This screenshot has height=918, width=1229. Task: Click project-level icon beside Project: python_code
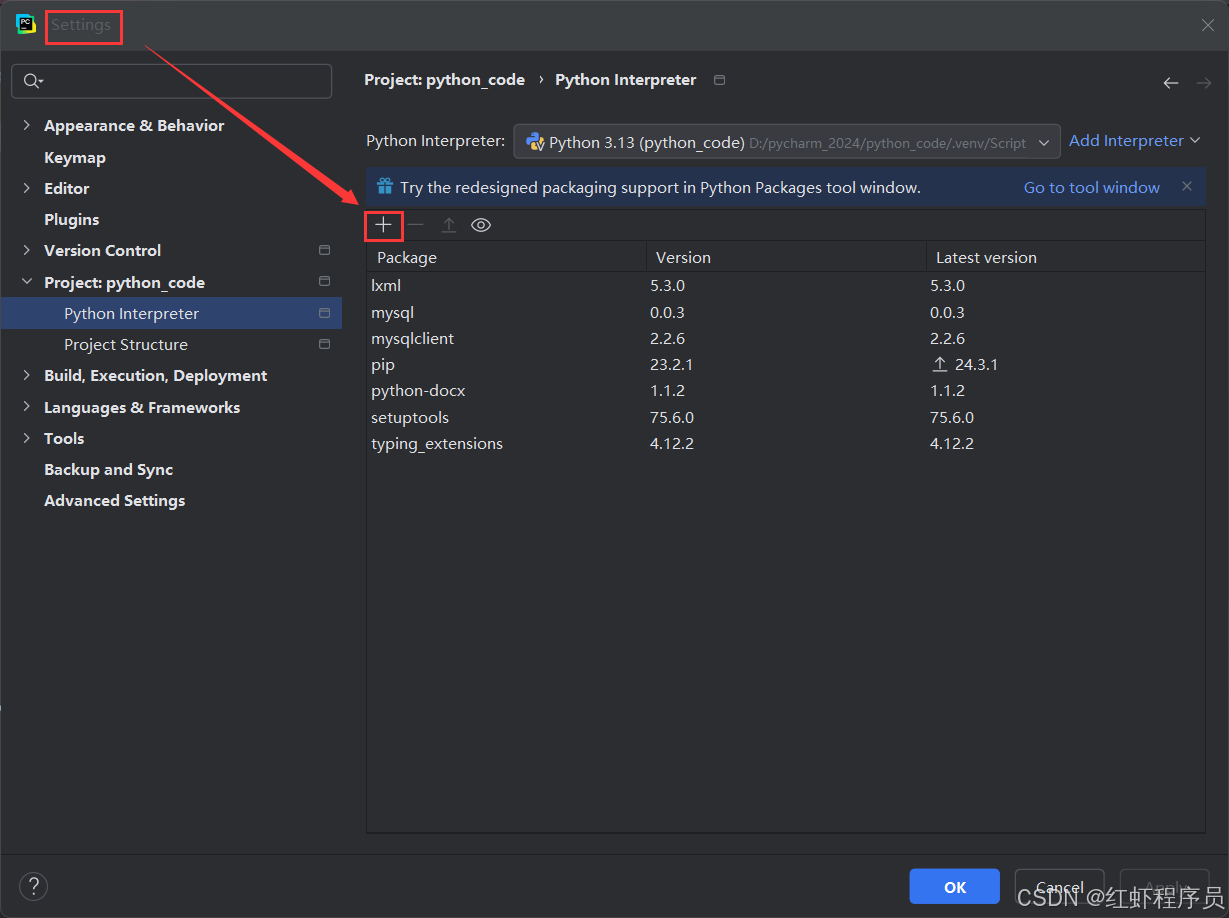tap(324, 282)
